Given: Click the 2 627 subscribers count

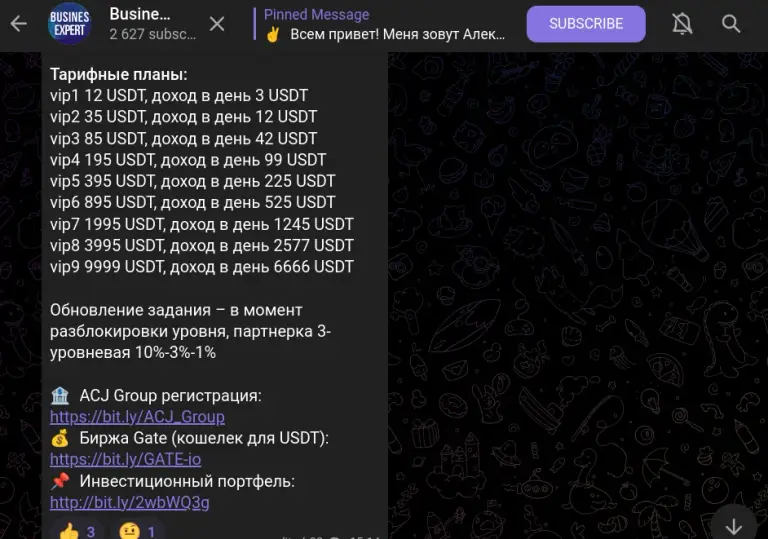Looking at the screenshot, I should pos(152,34).
